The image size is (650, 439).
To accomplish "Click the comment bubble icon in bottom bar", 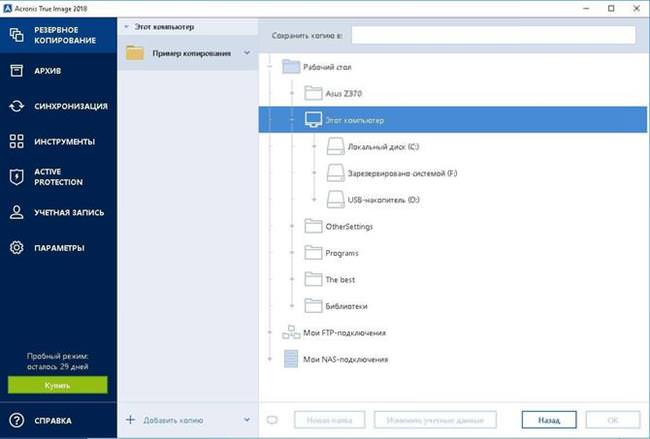I will tap(272, 420).
